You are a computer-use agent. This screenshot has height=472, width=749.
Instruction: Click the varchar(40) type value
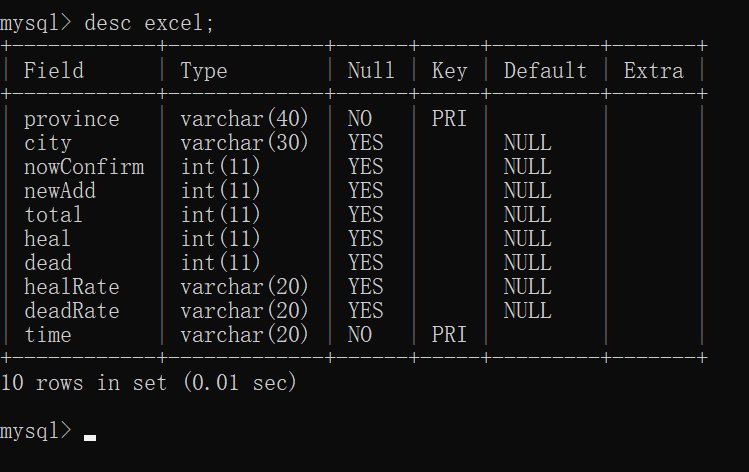click(x=245, y=119)
